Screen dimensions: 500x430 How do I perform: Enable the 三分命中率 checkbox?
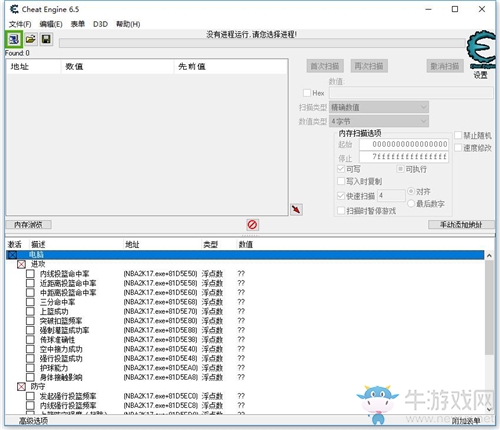30,302
